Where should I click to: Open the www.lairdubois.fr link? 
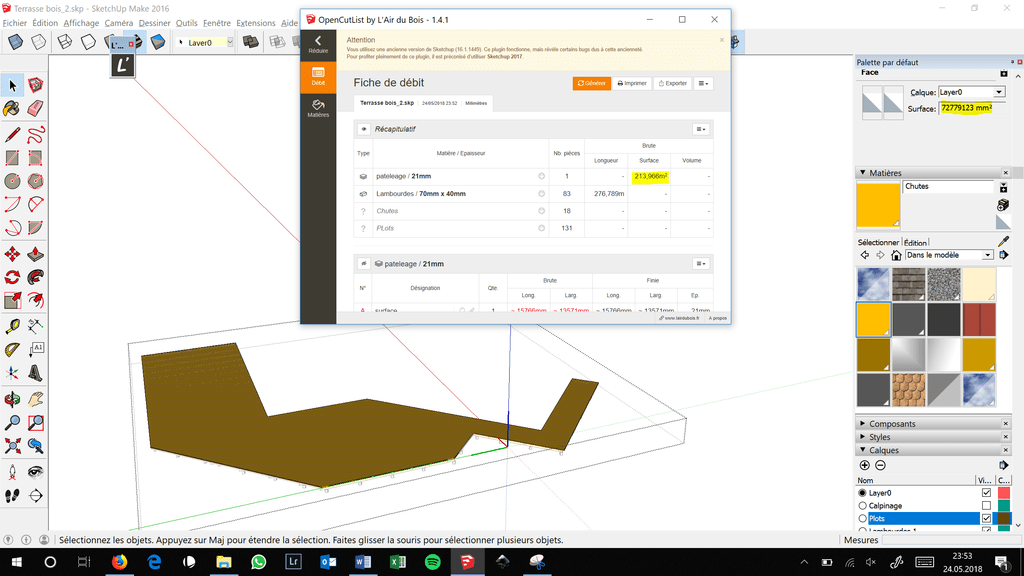coord(679,318)
